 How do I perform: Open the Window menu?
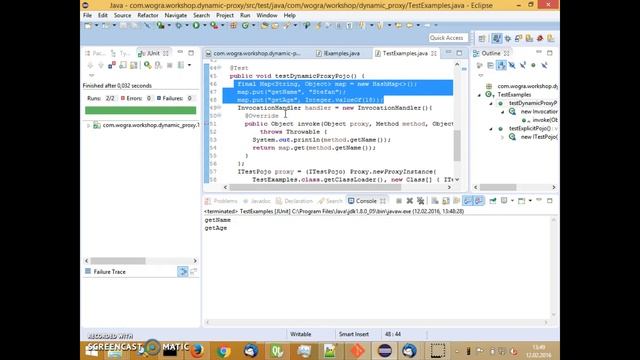pyautogui.click(x=267, y=15)
